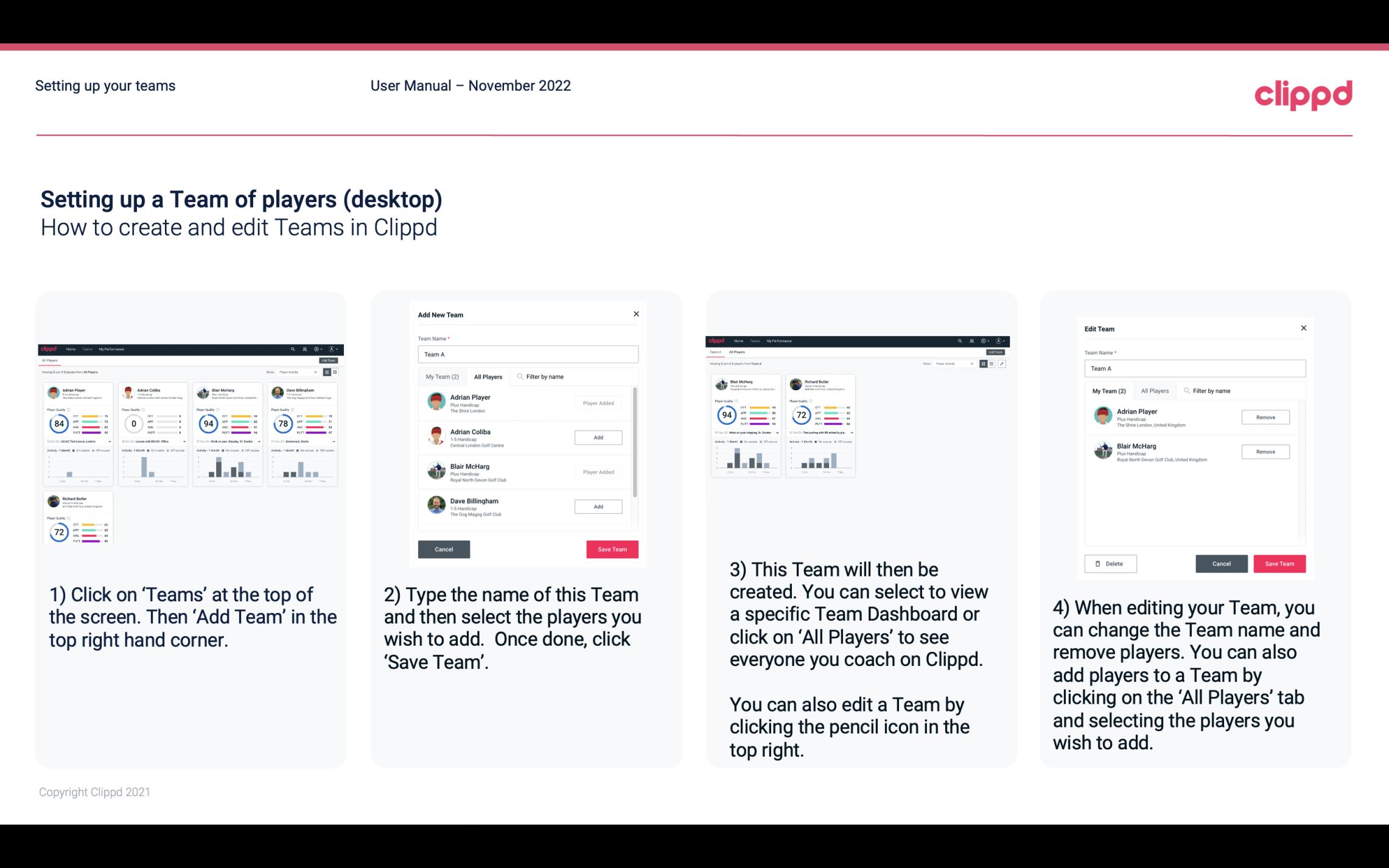The image size is (1389, 868).
Task: Click on Team Name input field
Action: (x=529, y=355)
